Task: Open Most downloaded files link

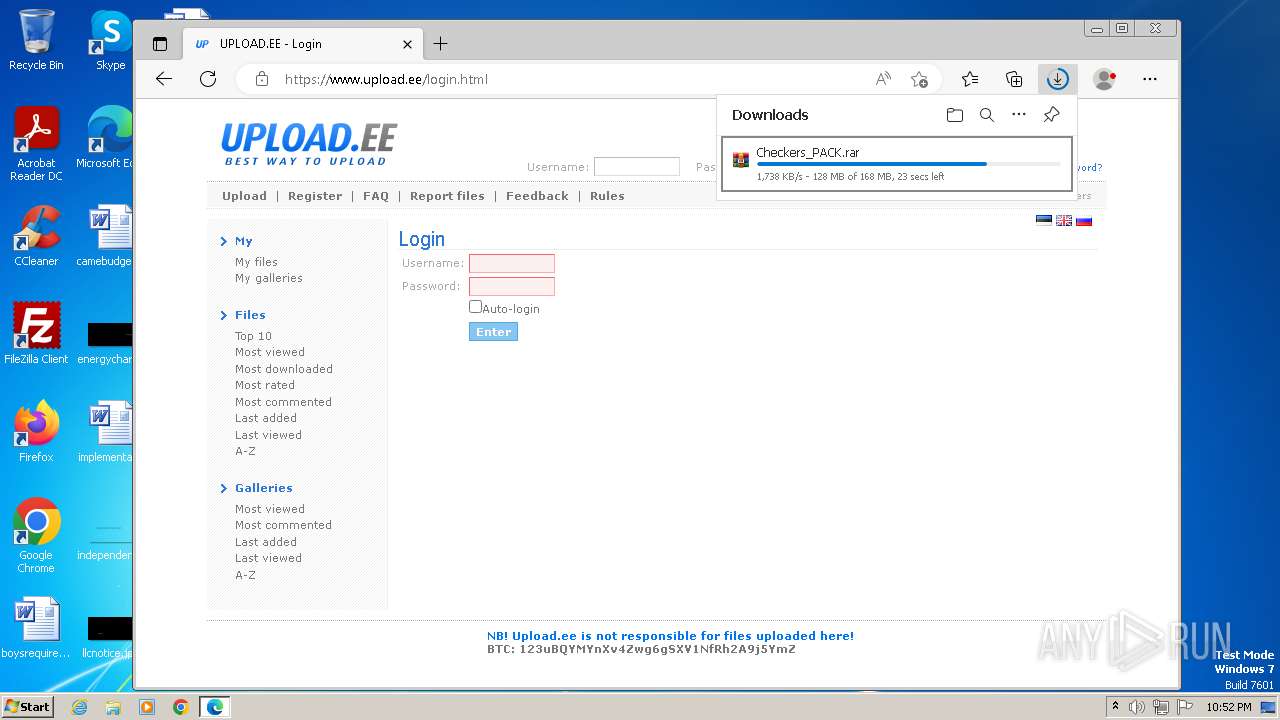Action: tap(284, 369)
